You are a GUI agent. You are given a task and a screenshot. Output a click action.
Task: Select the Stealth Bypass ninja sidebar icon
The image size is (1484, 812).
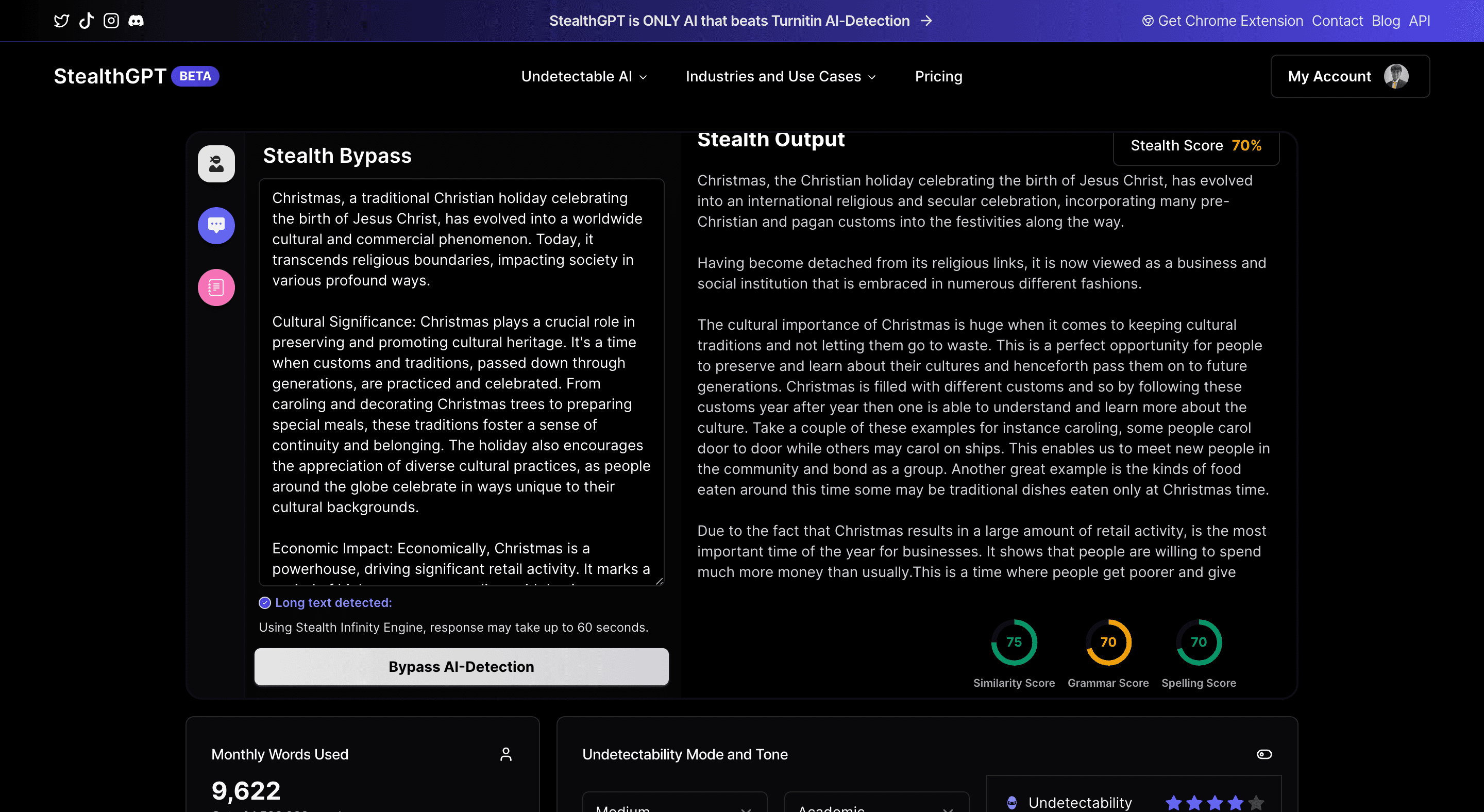click(216, 163)
